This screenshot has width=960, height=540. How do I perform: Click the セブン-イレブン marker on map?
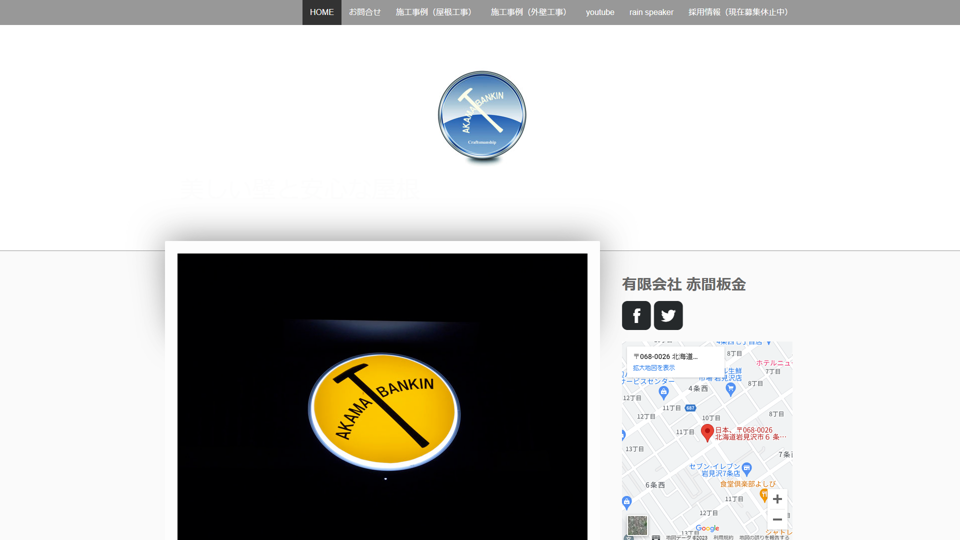(746, 467)
